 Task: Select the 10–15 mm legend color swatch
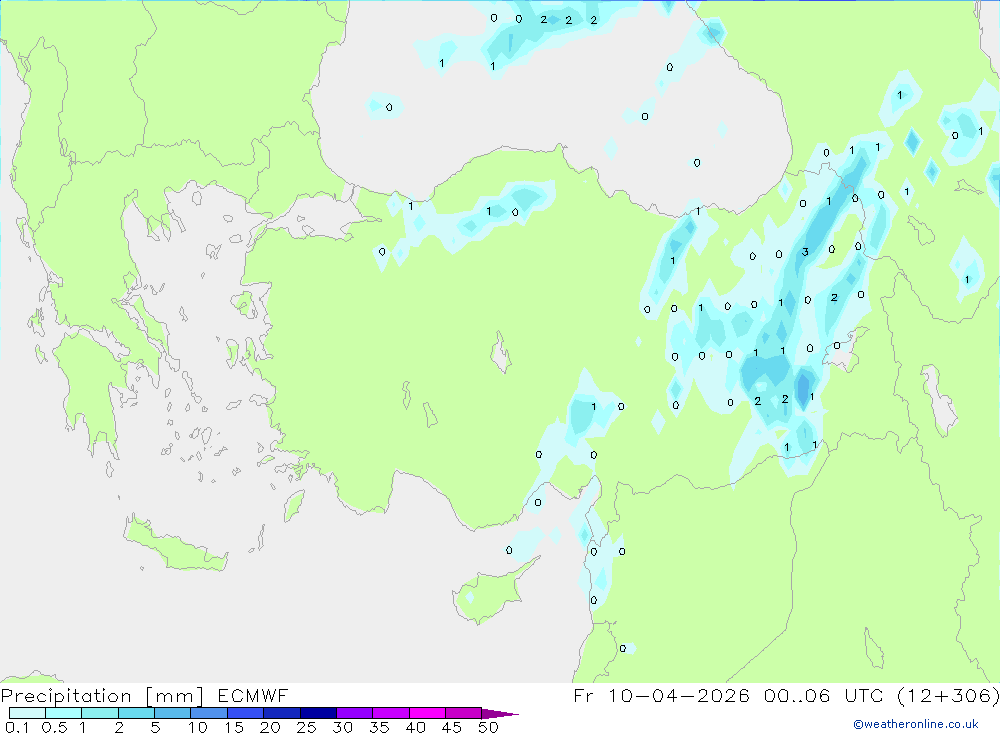click(x=209, y=713)
